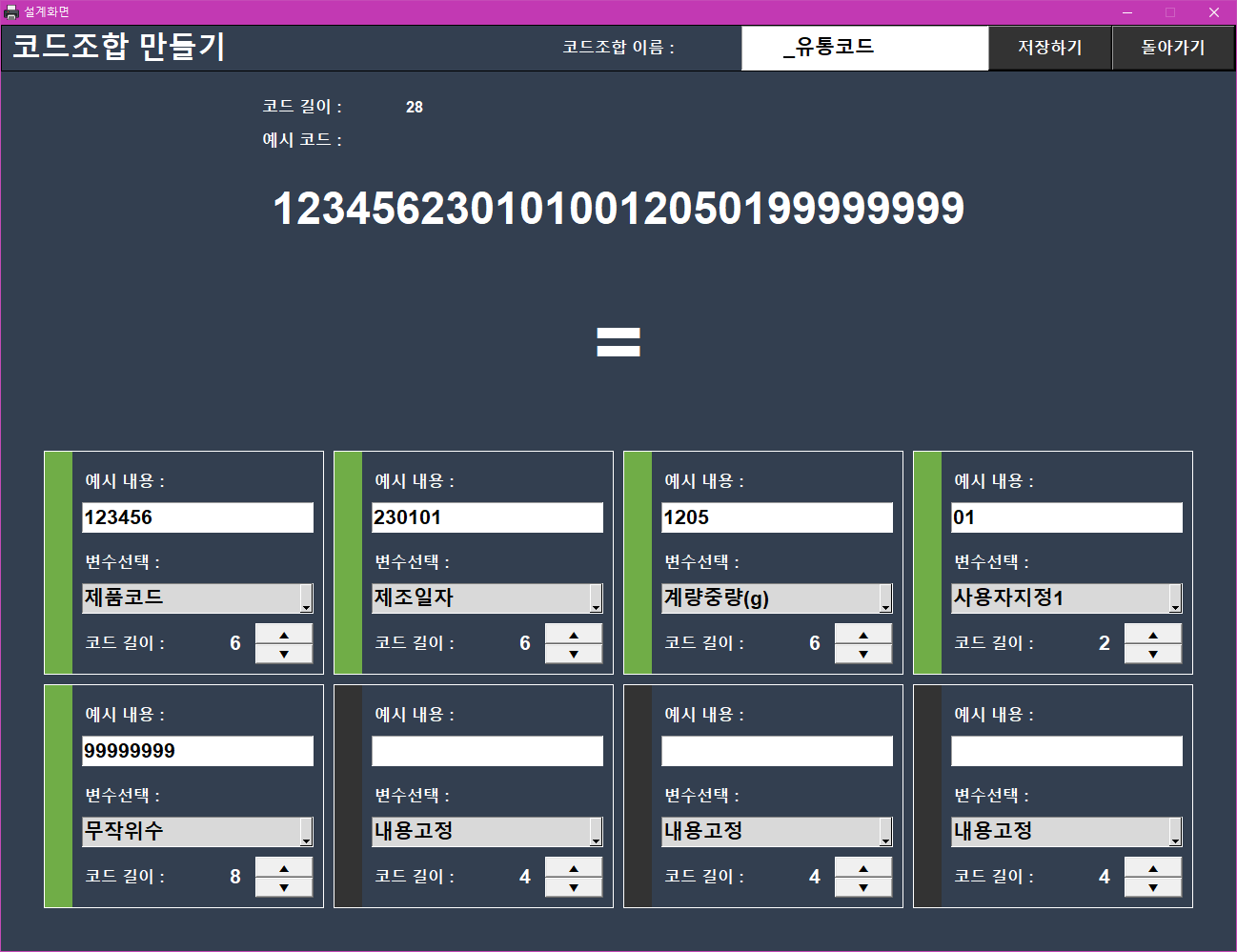Increase code length for 무작위수 block

(x=284, y=868)
